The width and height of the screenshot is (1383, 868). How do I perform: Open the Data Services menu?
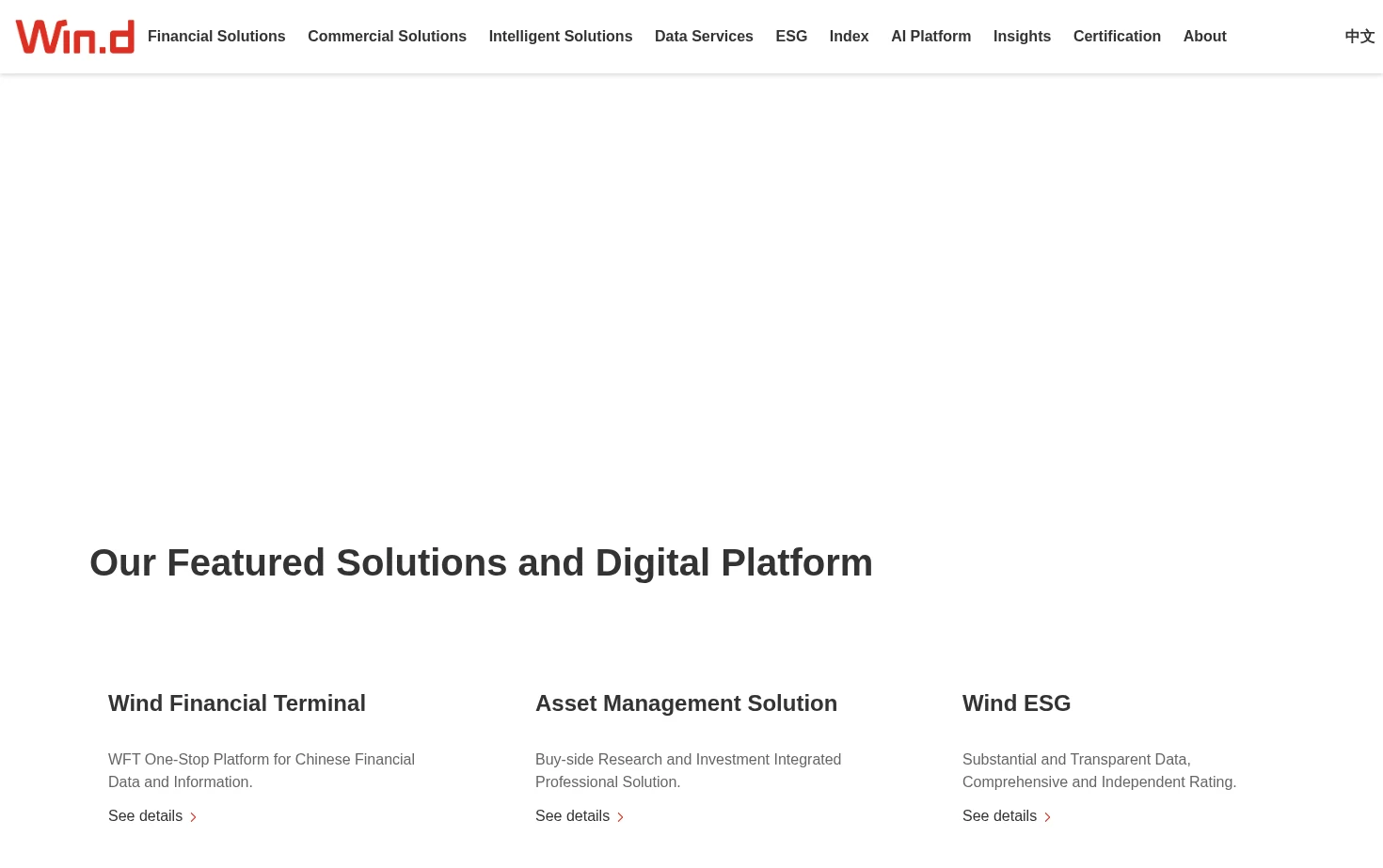pos(704,36)
